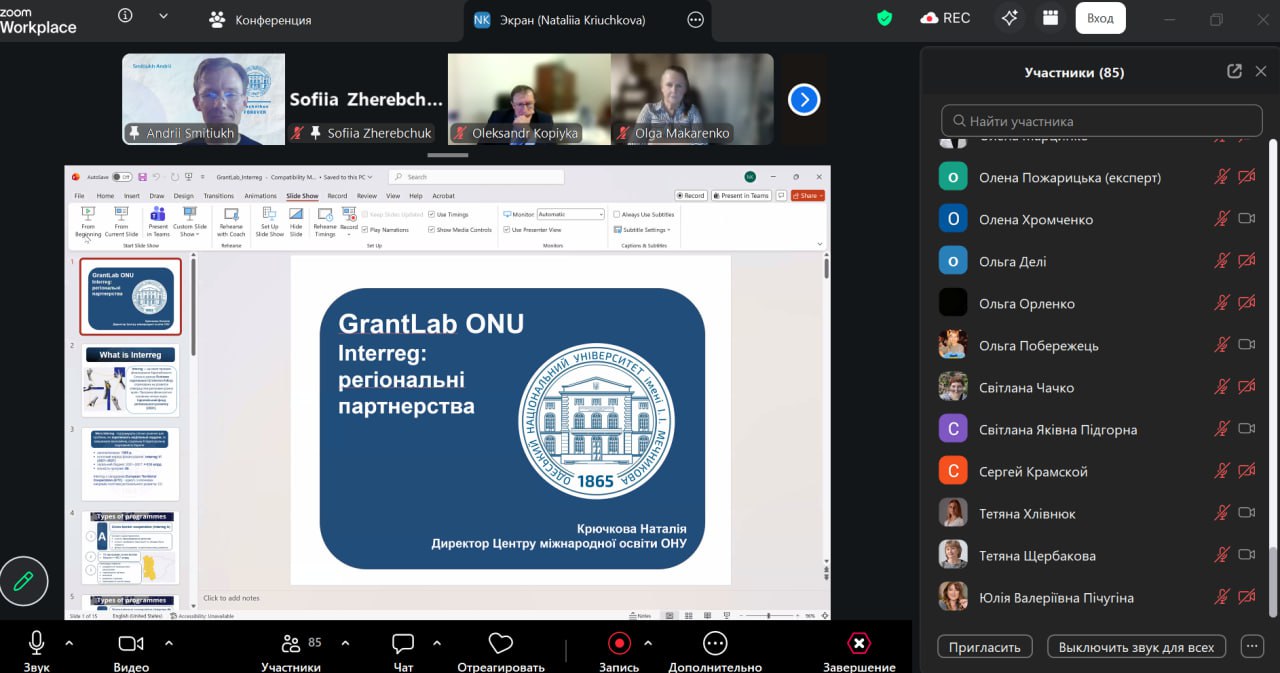Pop out the participants panel
This screenshot has height=673, width=1280.
point(1234,72)
